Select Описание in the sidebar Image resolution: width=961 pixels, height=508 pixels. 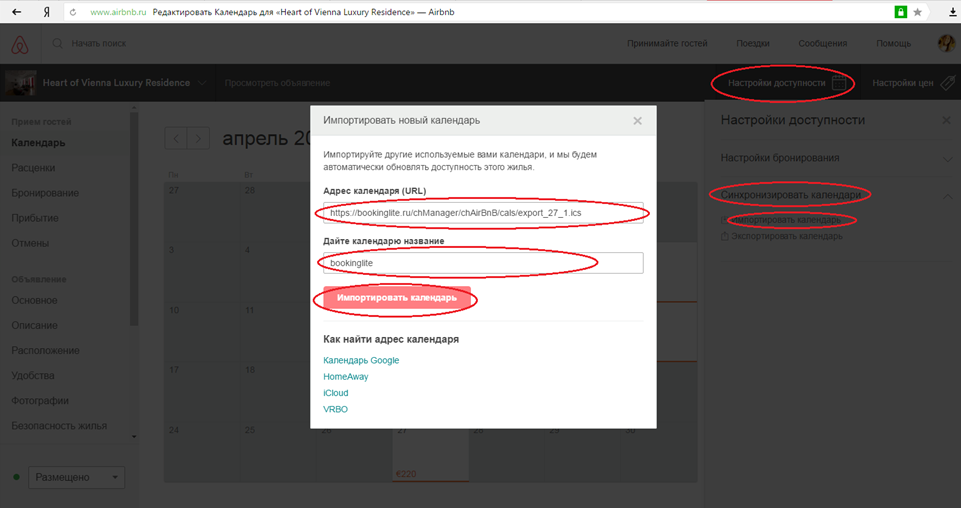click(34, 325)
